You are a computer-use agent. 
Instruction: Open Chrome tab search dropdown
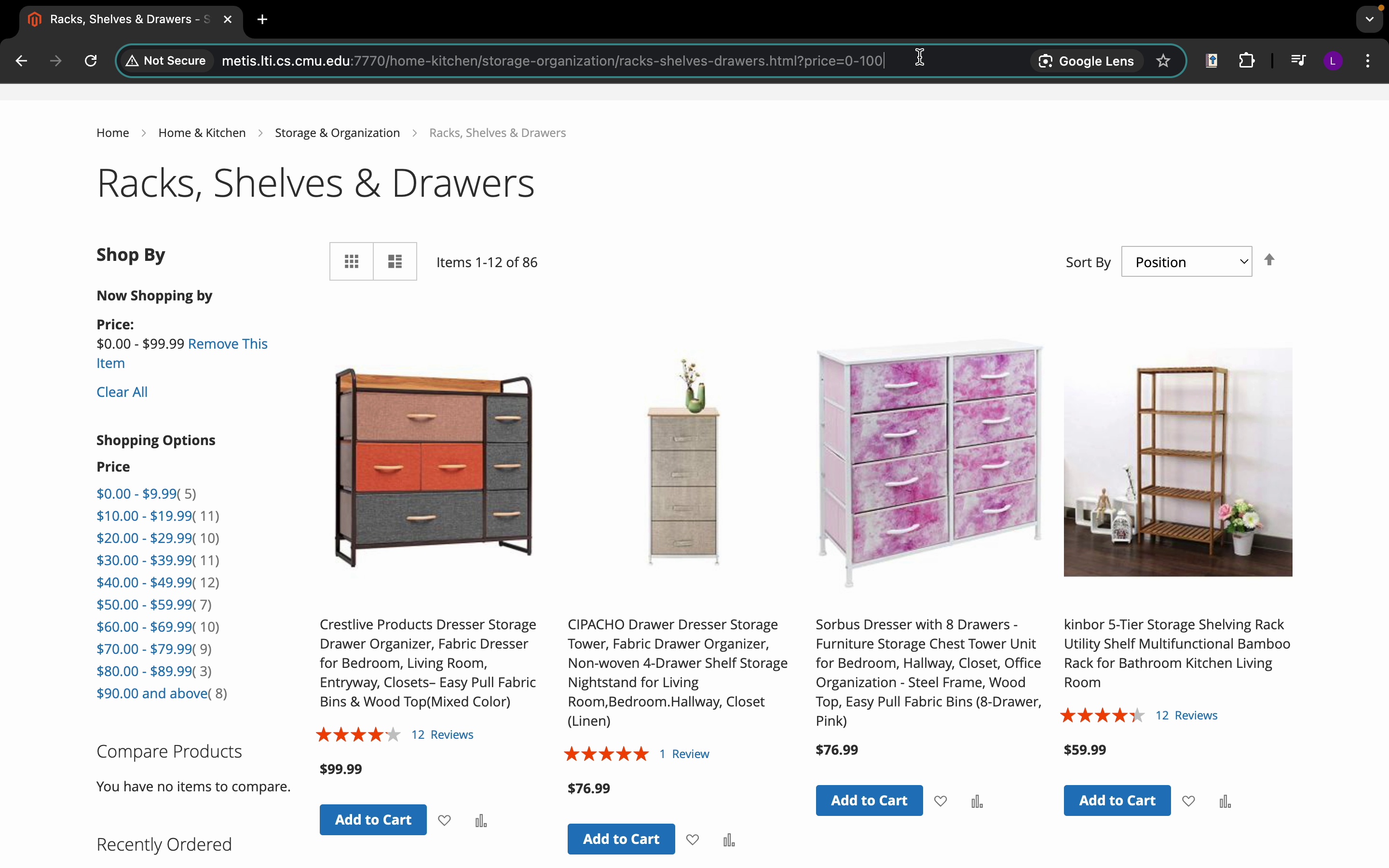point(1369,19)
